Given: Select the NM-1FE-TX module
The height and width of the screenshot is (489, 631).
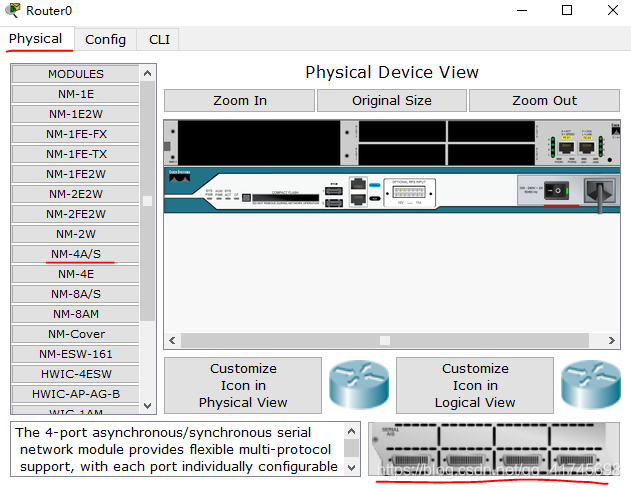Looking at the screenshot, I should [x=76, y=154].
